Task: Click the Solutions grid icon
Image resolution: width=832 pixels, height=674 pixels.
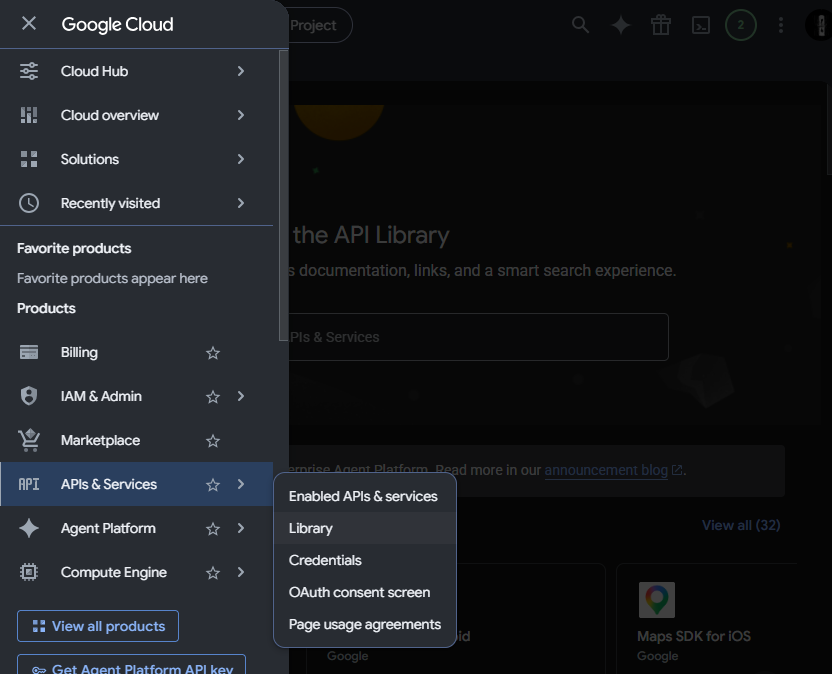Action: coord(29,159)
